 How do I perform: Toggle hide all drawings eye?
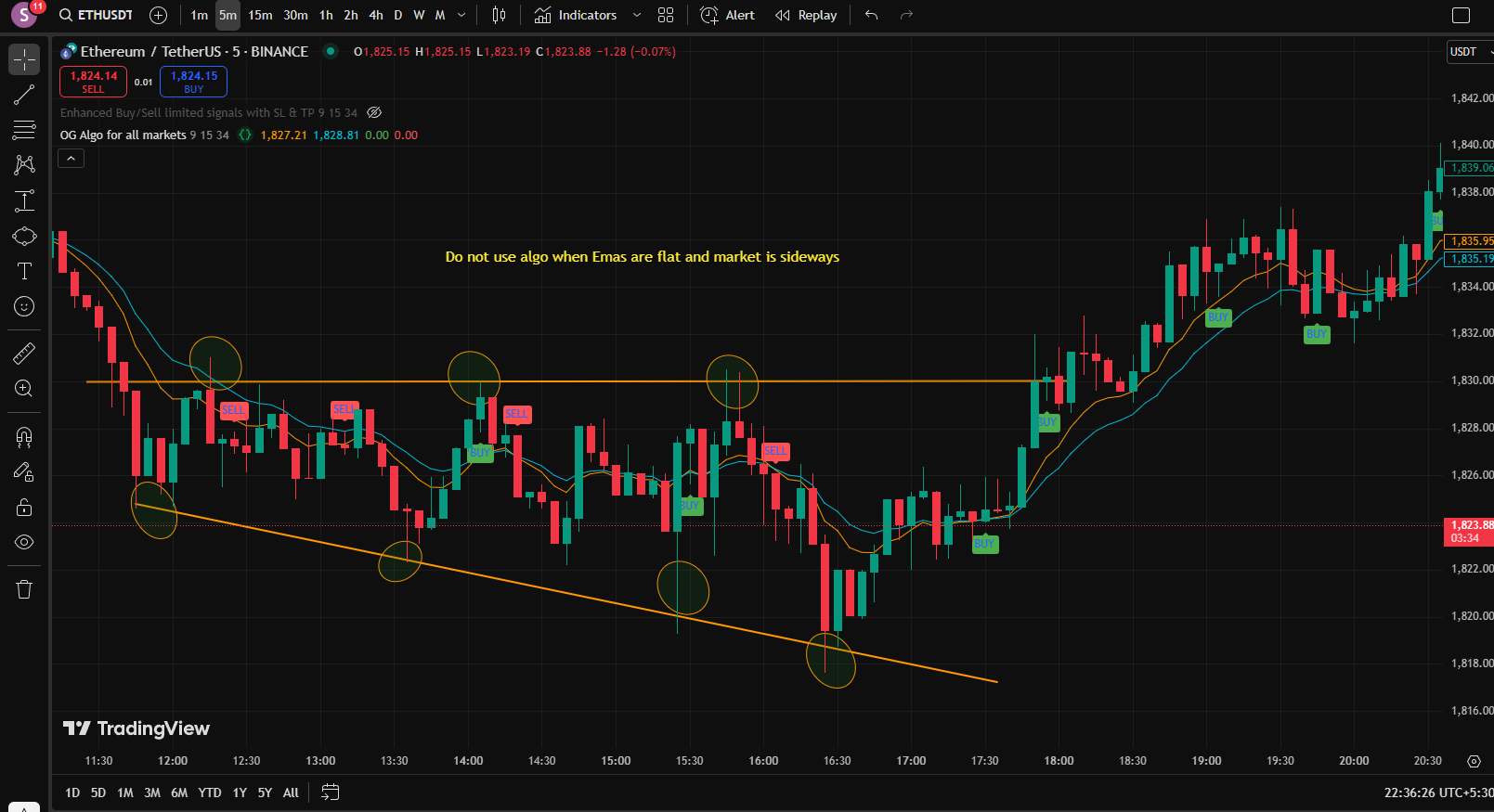(x=24, y=542)
